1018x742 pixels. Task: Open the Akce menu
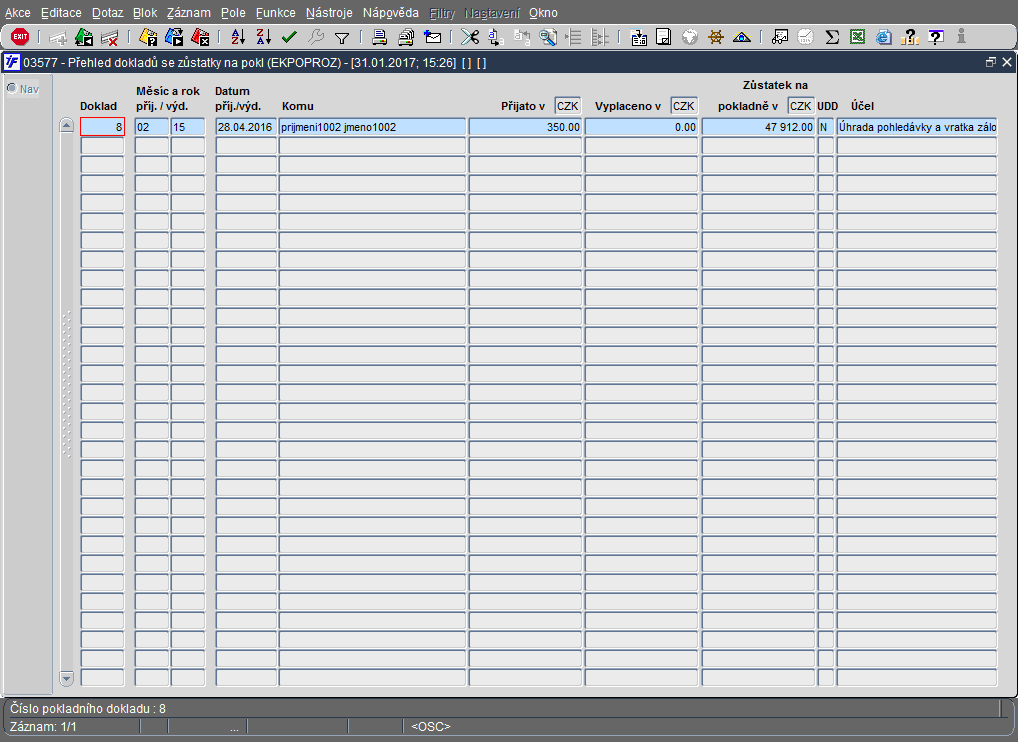18,13
